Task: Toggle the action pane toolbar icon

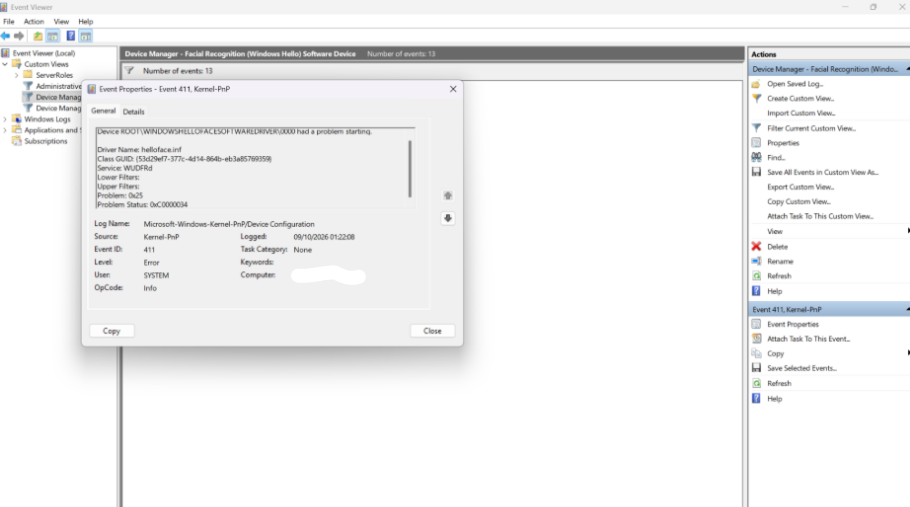Action: click(x=86, y=36)
